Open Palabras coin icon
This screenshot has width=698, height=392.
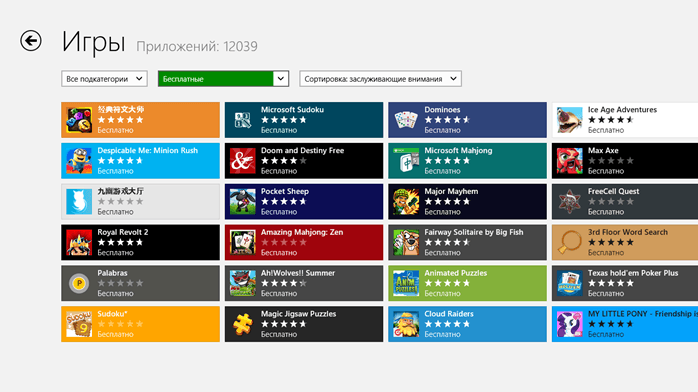tap(79, 283)
